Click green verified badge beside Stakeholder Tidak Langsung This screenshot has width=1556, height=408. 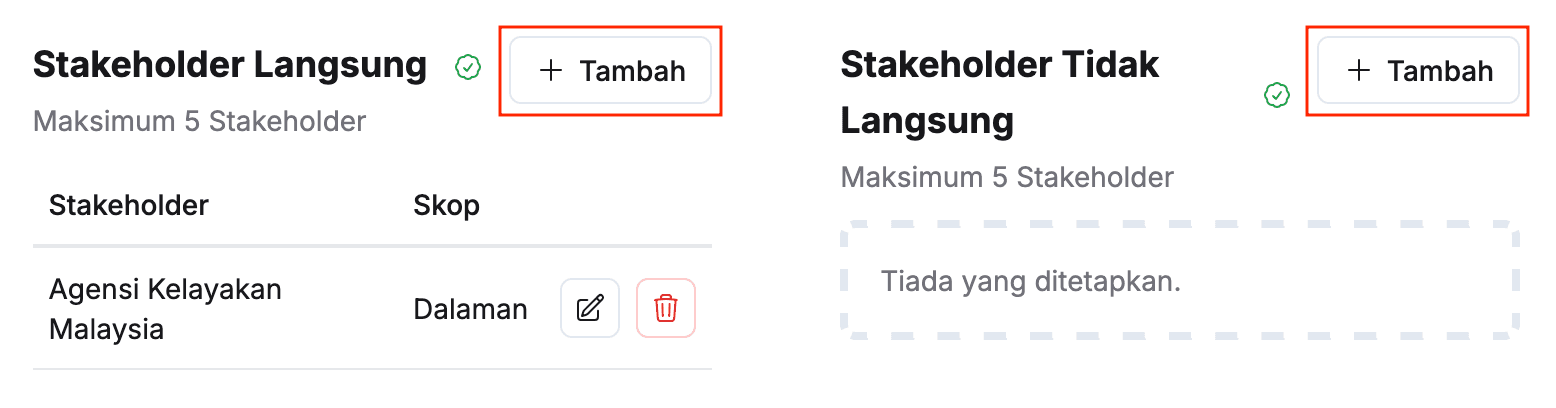click(x=1276, y=95)
